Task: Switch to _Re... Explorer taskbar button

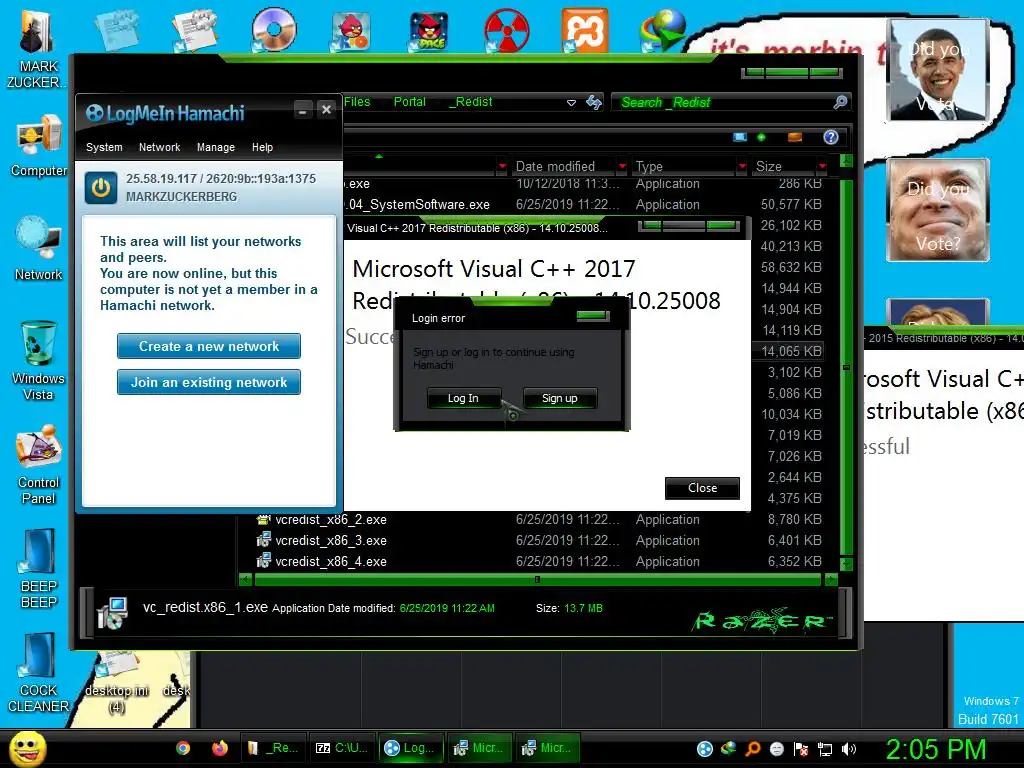Action: pyautogui.click(x=272, y=748)
